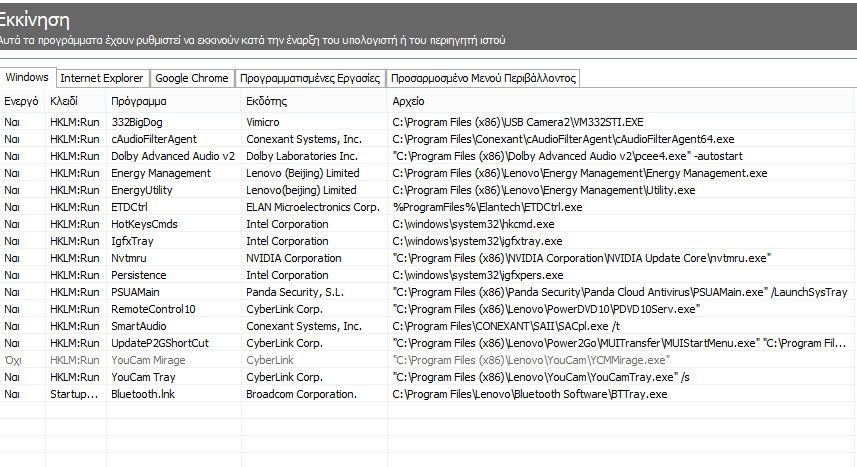Click the Broadcom Corporation. publisher cell
Image resolution: width=857 pixels, height=467 pixels.
[301, 393]
